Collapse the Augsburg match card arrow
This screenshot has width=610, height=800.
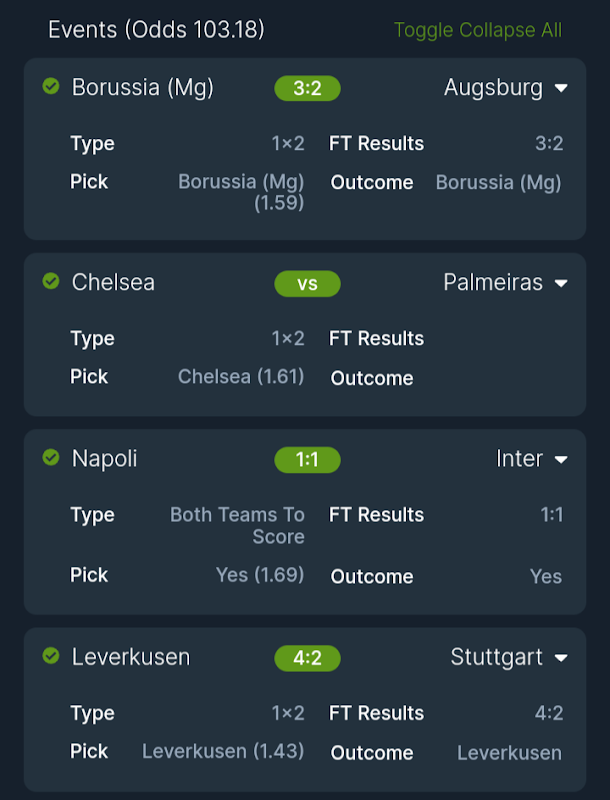561,88
